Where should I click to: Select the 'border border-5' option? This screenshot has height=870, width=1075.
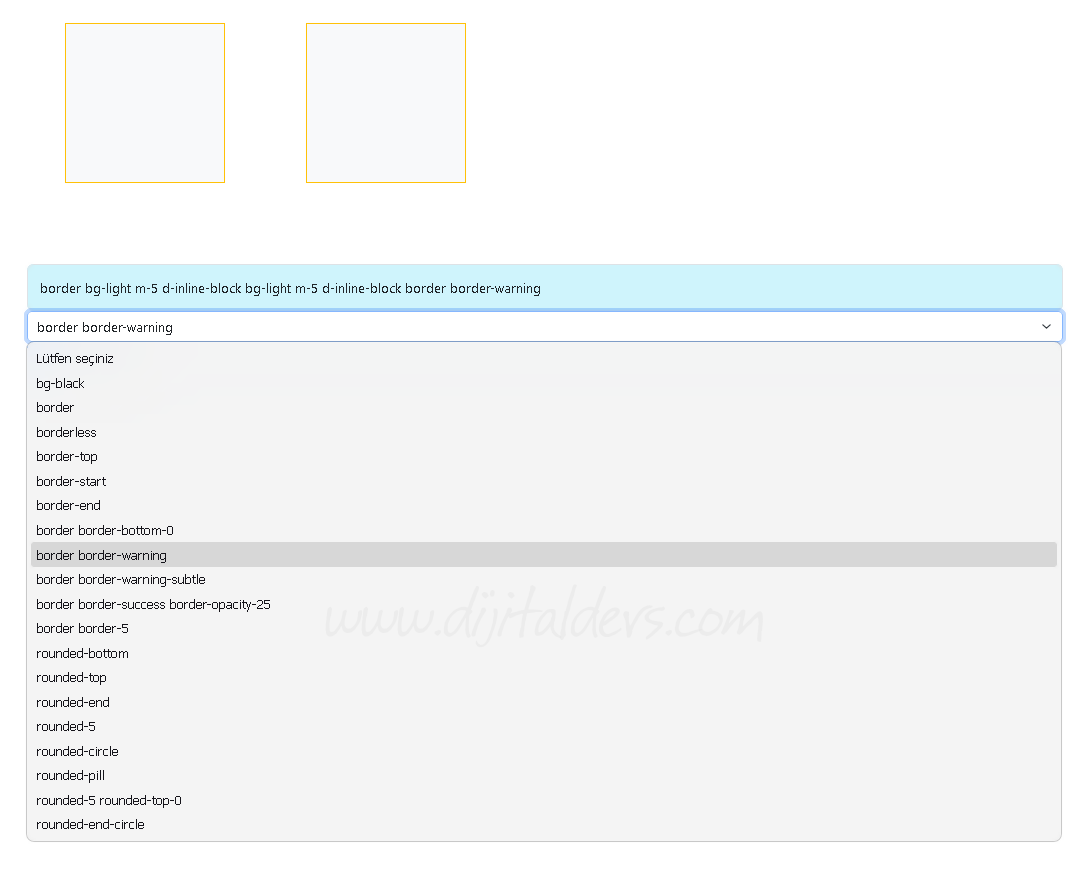click(83, 628)
